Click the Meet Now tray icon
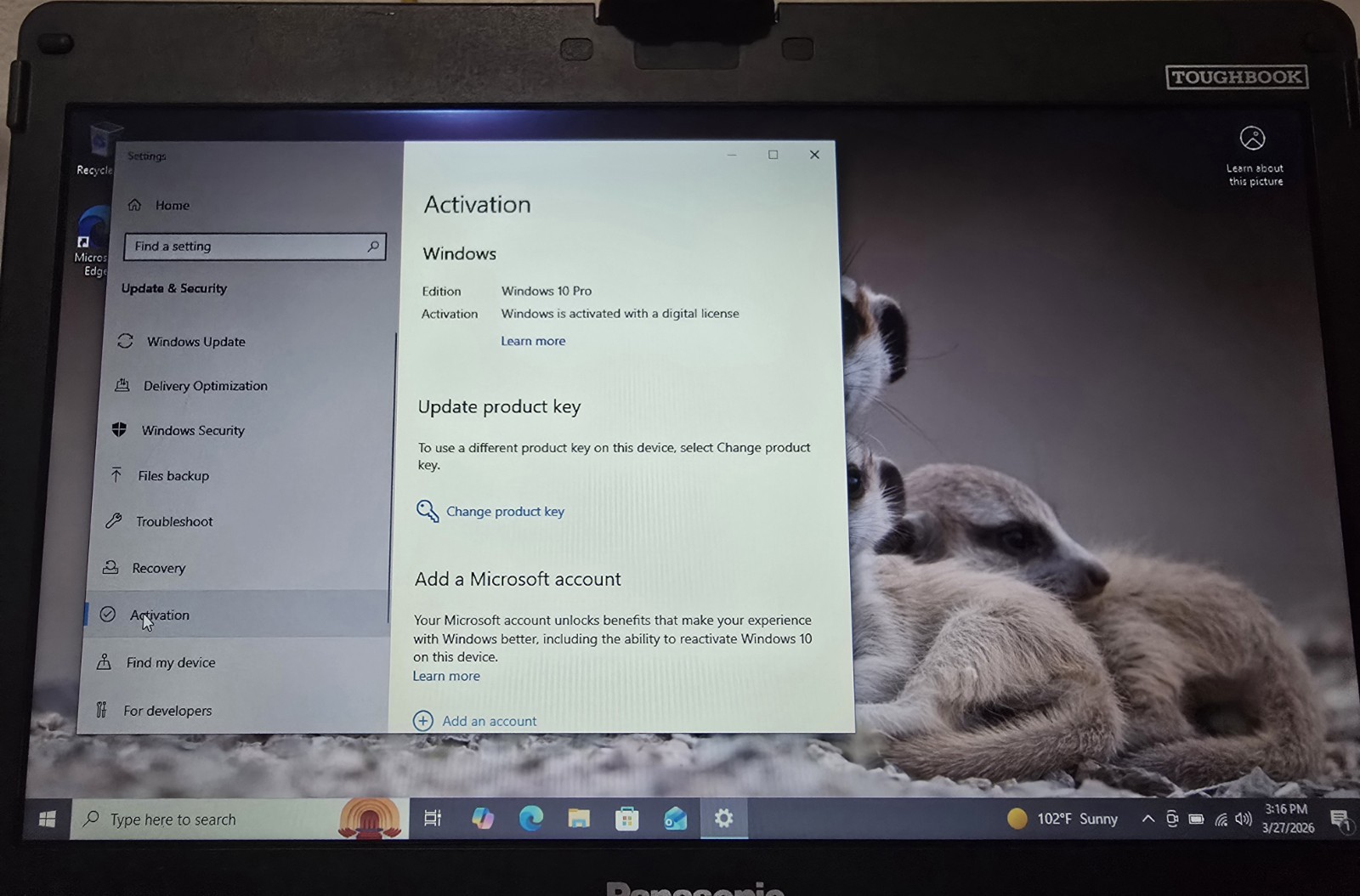Image resolution: width=1360 pixels, height=896 pixels. (x=1172, y=819)
